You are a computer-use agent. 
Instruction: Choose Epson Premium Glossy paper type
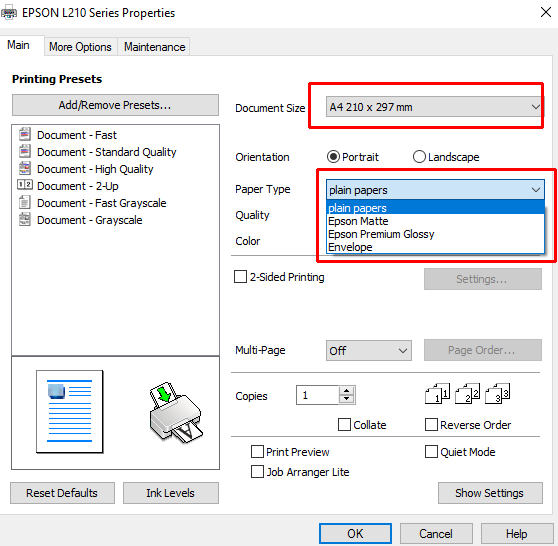point(435,234)
